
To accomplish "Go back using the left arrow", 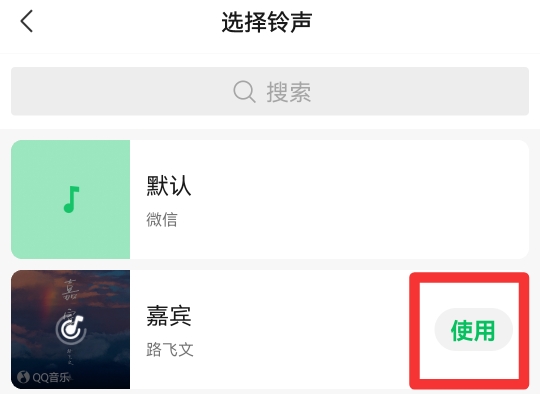I will 27,21.
